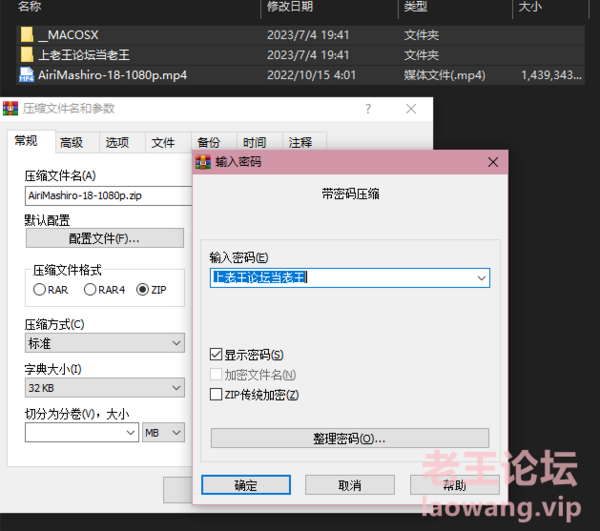This screenshot has height=531, width=600.
Task: Uncheck the 显示密码 checkbox
Action: (x=216, y=355)
